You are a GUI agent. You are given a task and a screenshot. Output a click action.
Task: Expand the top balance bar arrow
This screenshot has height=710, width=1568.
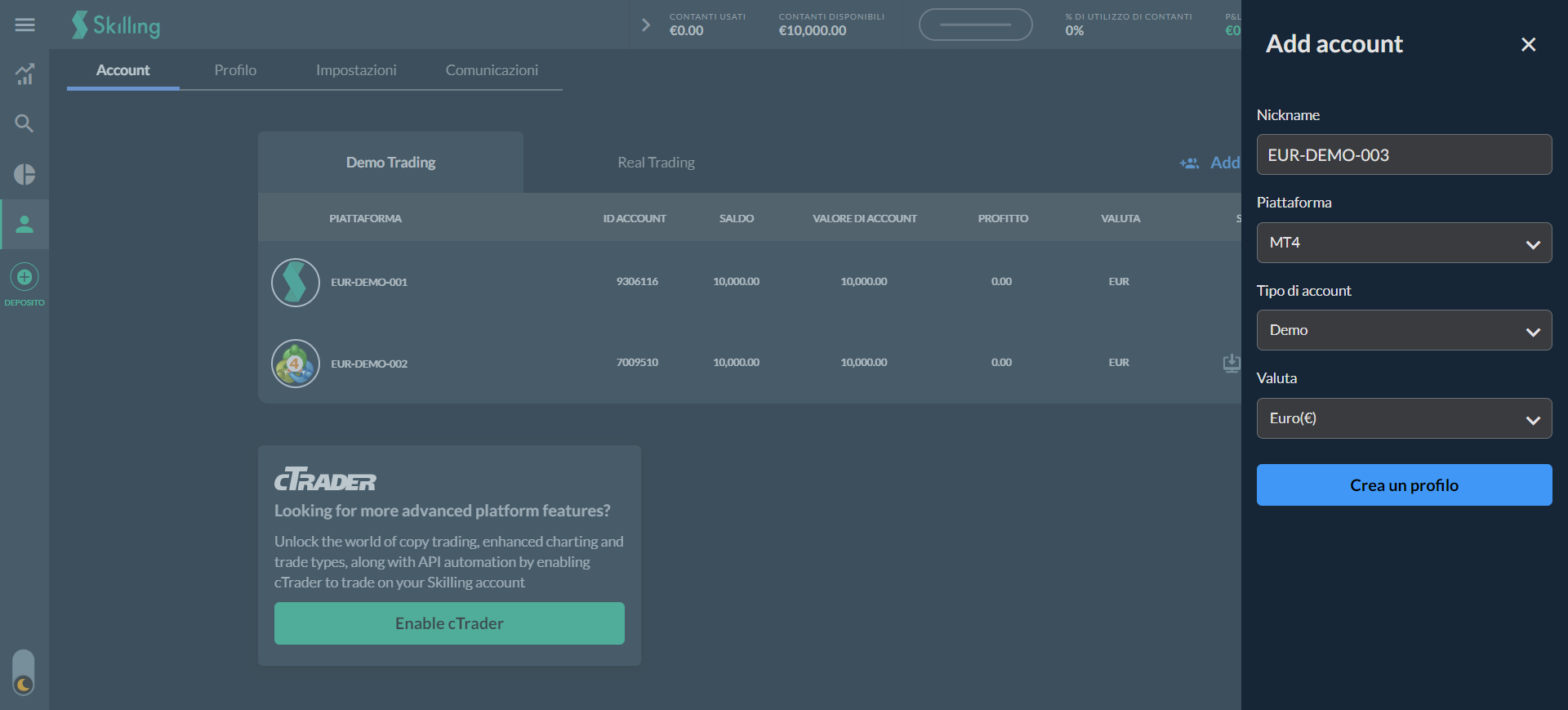(646, 25)
